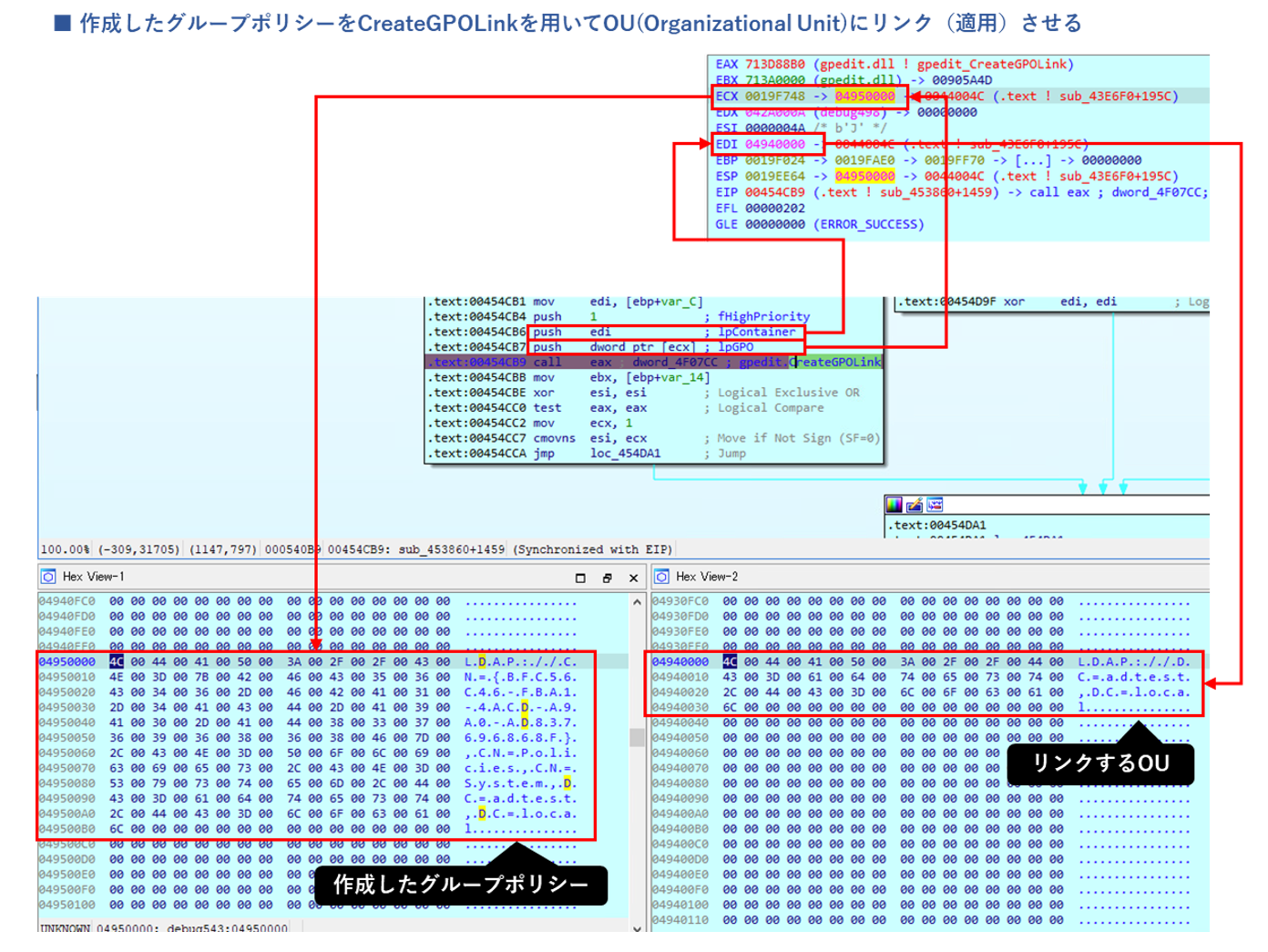Viewport: 1268px width, 952px height.
Task: Click the node color palette icon
Action: [x=895, y=505]
